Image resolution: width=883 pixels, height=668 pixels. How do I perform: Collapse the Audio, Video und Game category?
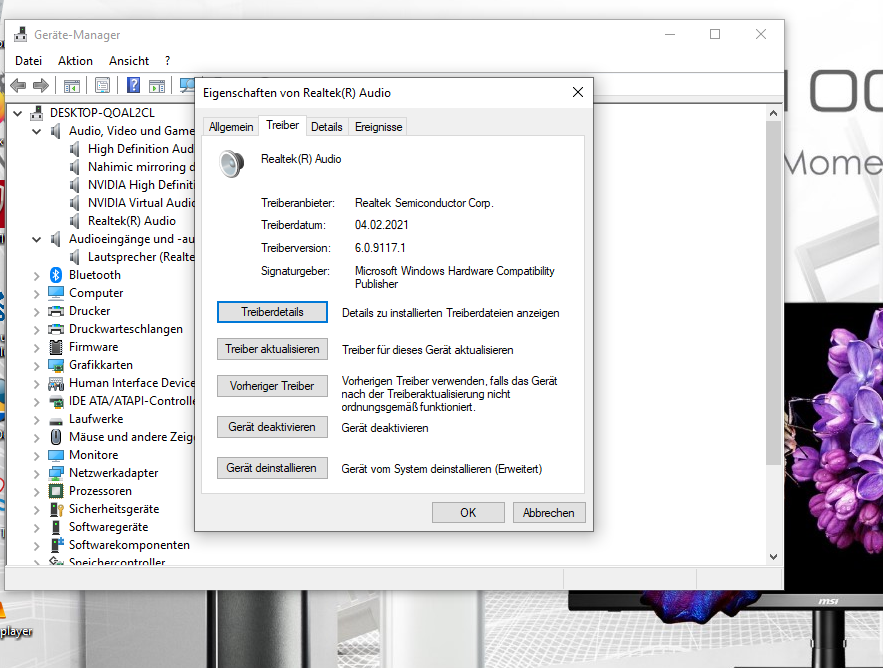[37, 131]
